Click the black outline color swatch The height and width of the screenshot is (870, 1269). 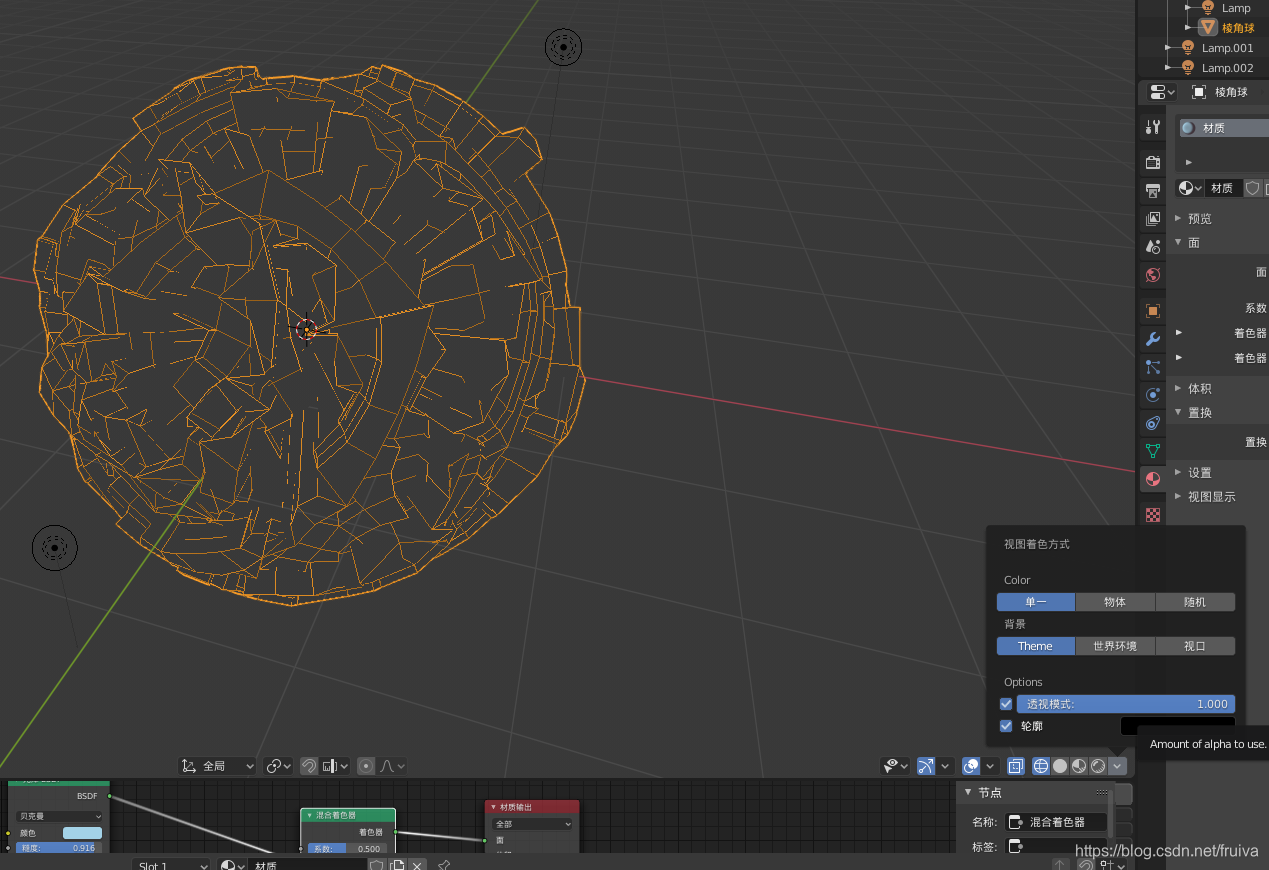(1178, 726)
